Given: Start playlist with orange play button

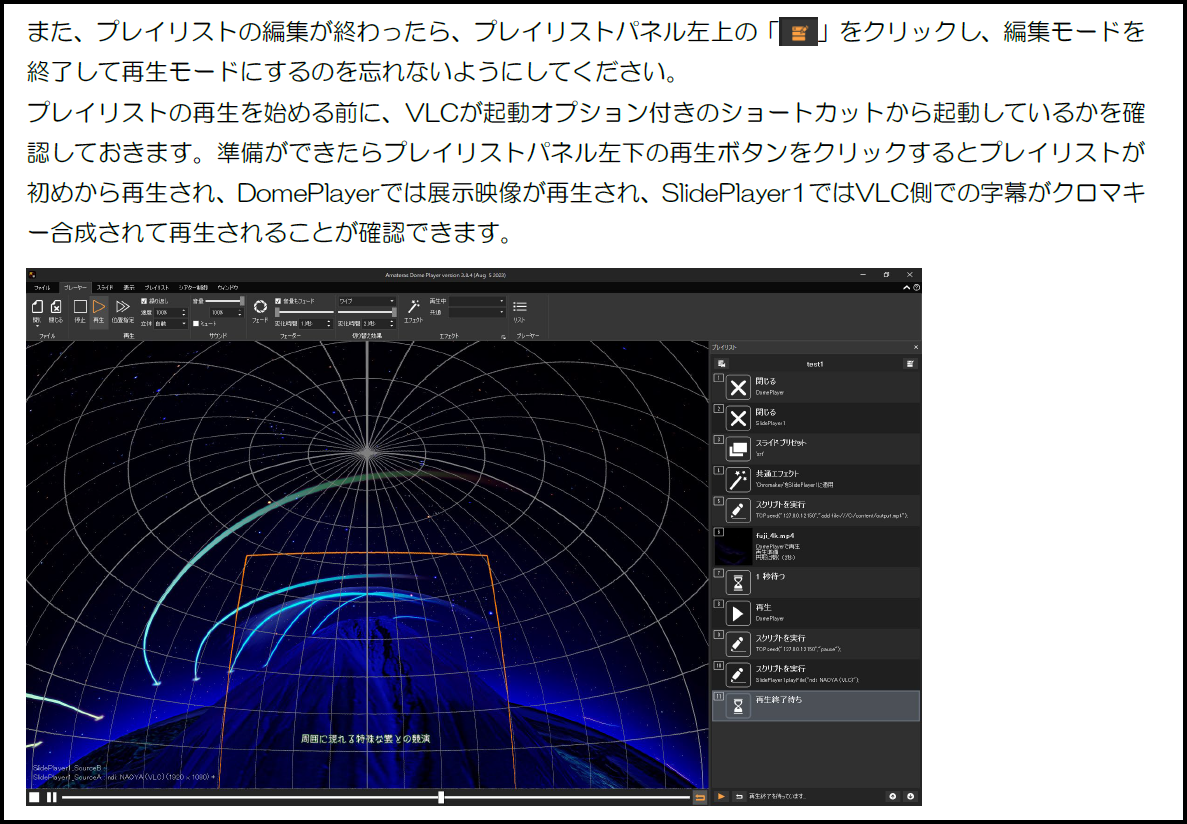Looking at the screenshot, I should click(721, 797).
